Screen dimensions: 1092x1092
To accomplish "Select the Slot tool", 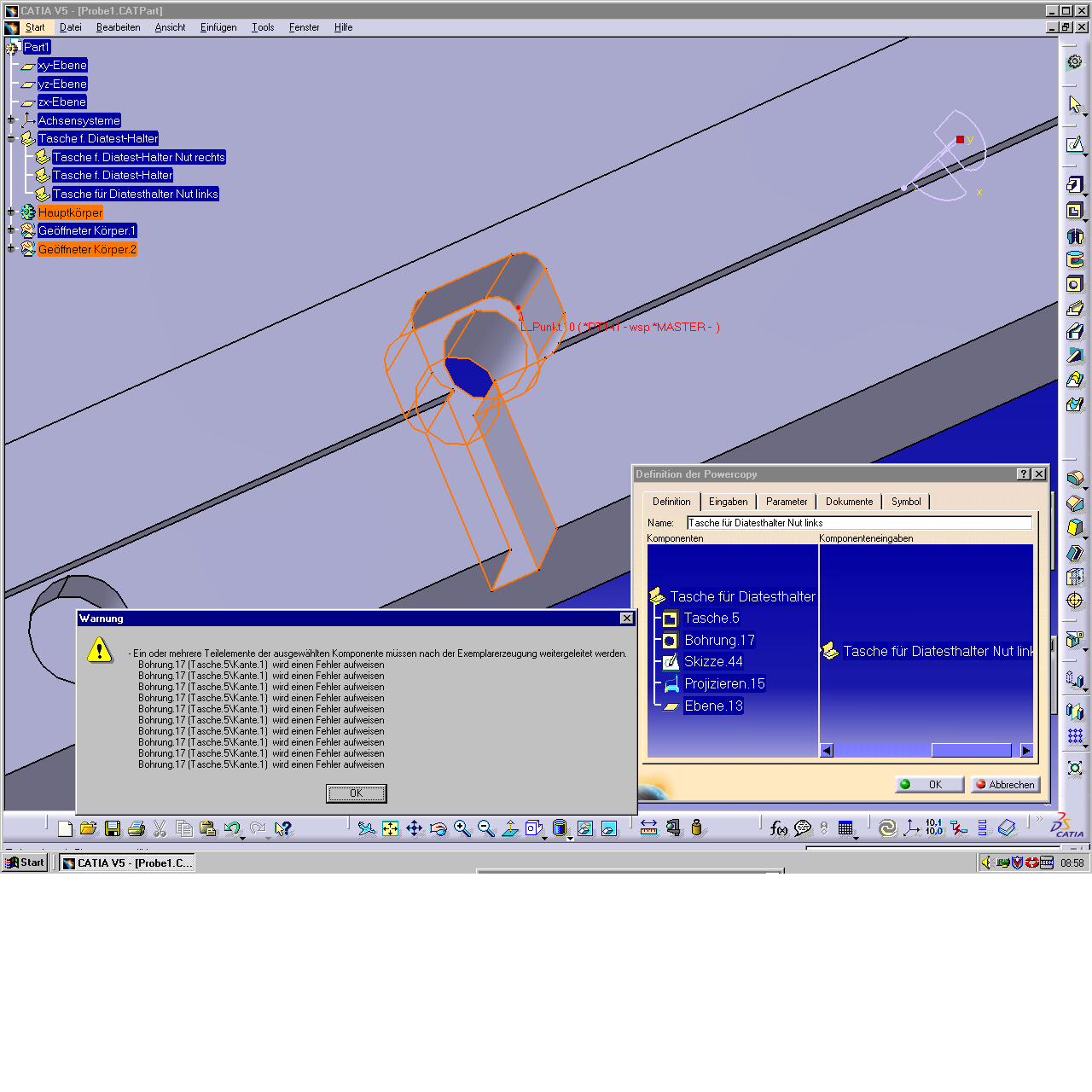I will 1074,332.
